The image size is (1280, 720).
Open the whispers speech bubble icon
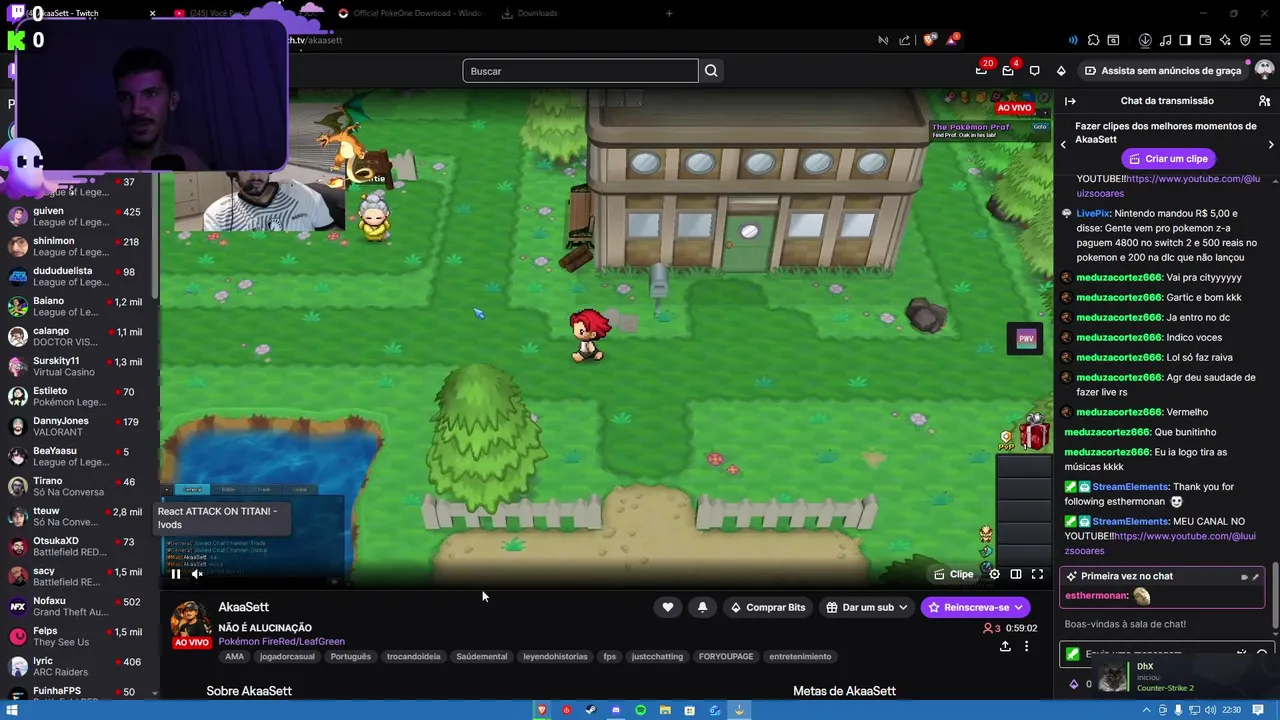(1035, 71)
